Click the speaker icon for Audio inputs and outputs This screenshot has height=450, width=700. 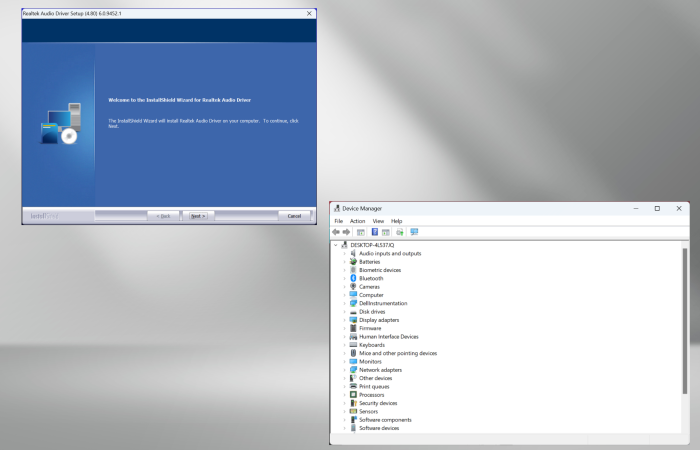tap(353, 253)
